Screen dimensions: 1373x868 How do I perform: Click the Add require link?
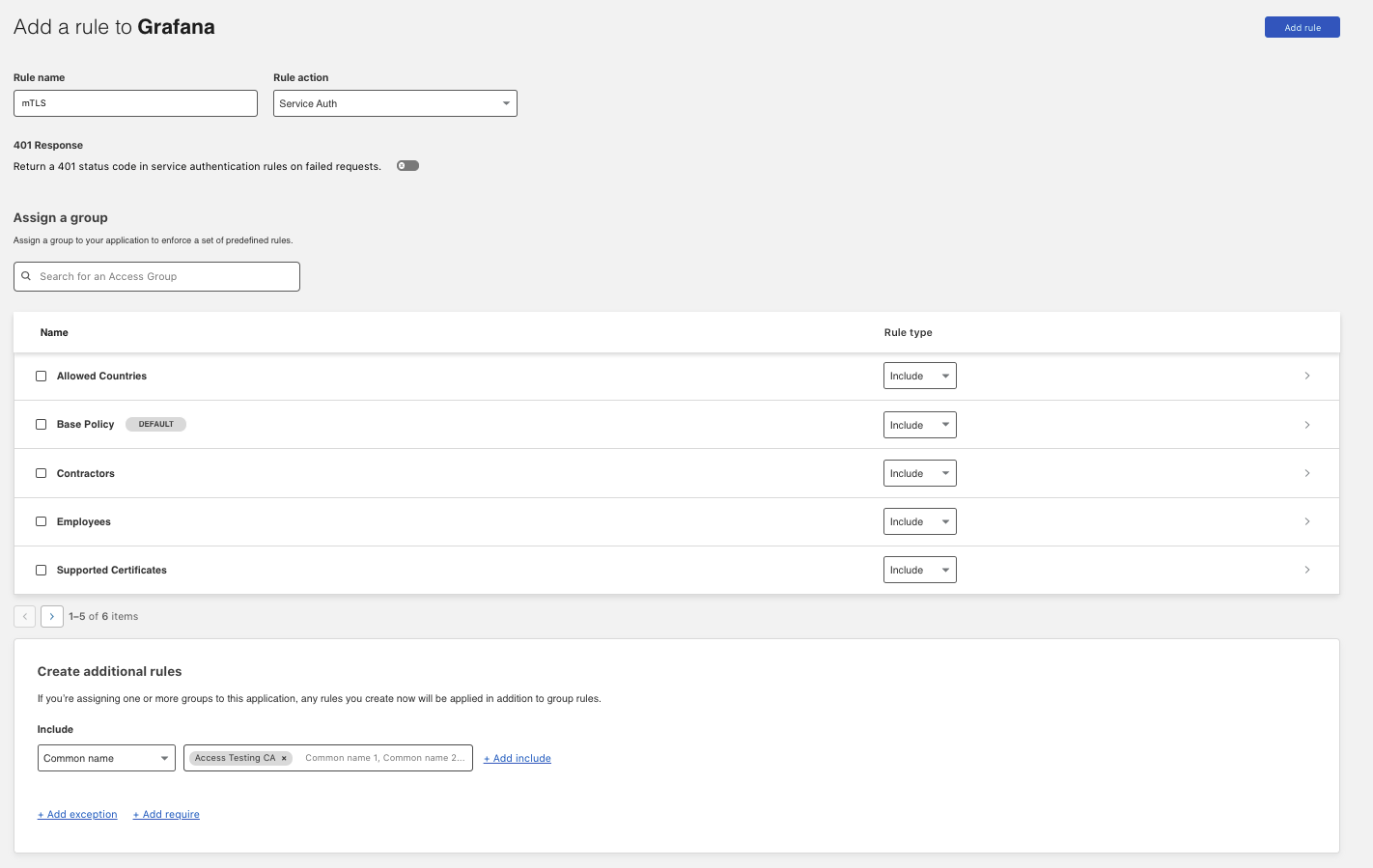tap(166, 815)
